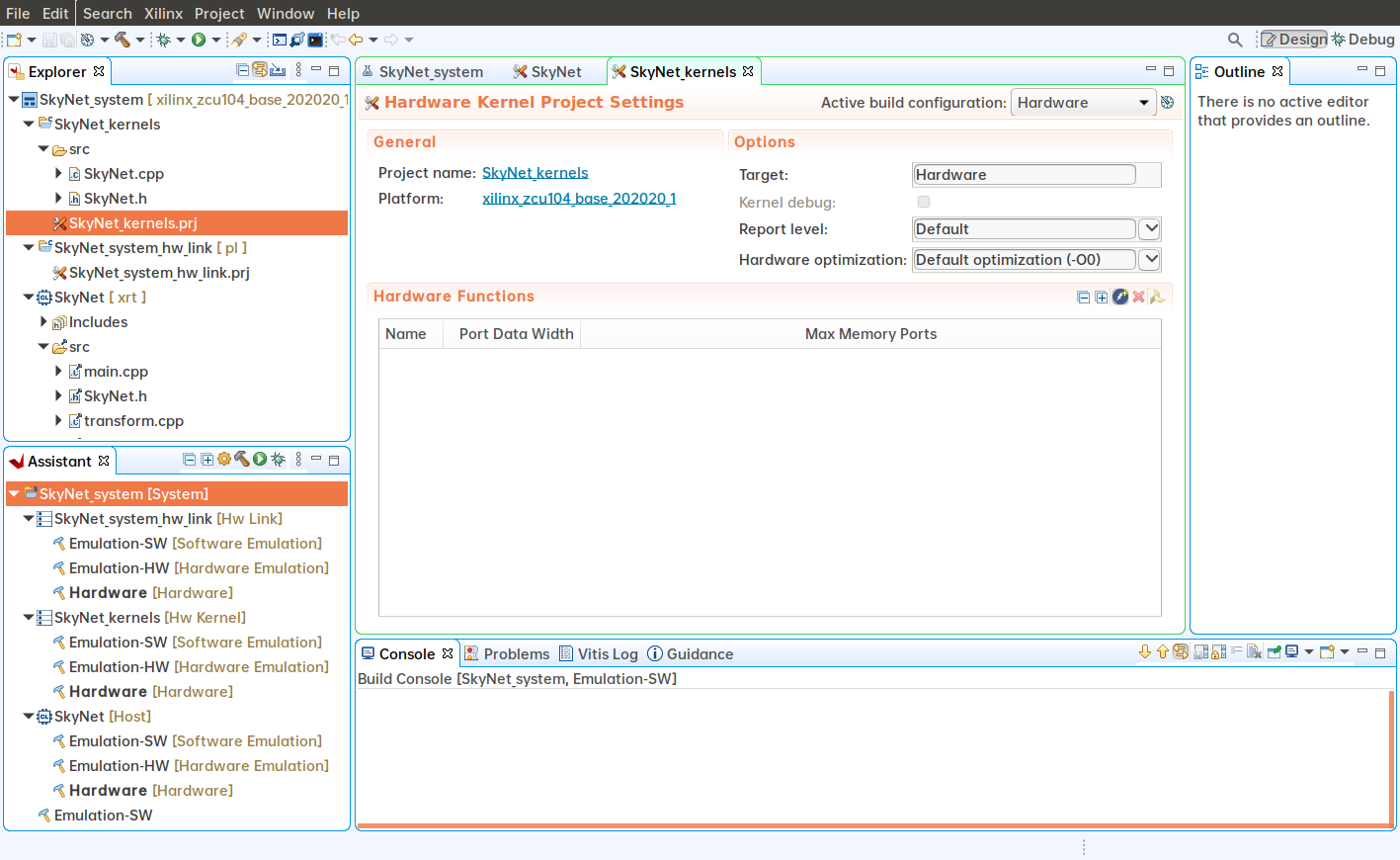Screen dimensions: 1400x860
Task: Click green Run icon in Assistant panel
Action: [260, 460]
